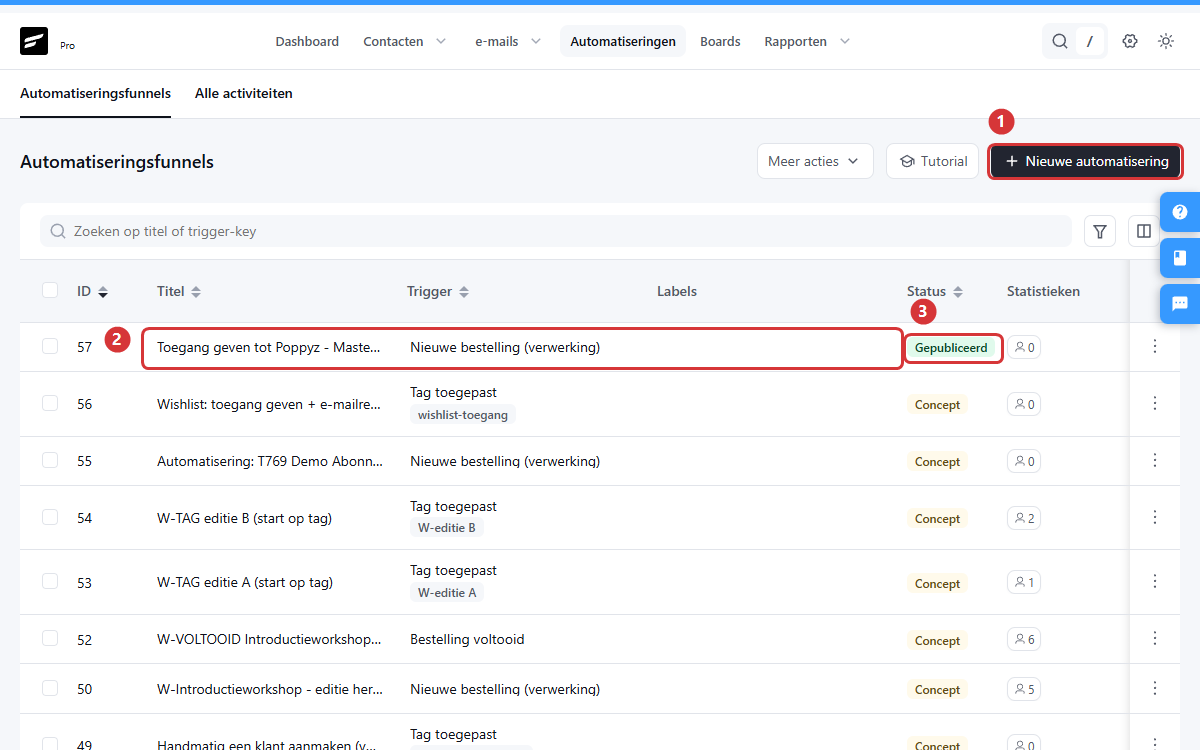Click the chat bubble side button
This screenshot has height=750, width=1200.
[x=1180, y=304]
